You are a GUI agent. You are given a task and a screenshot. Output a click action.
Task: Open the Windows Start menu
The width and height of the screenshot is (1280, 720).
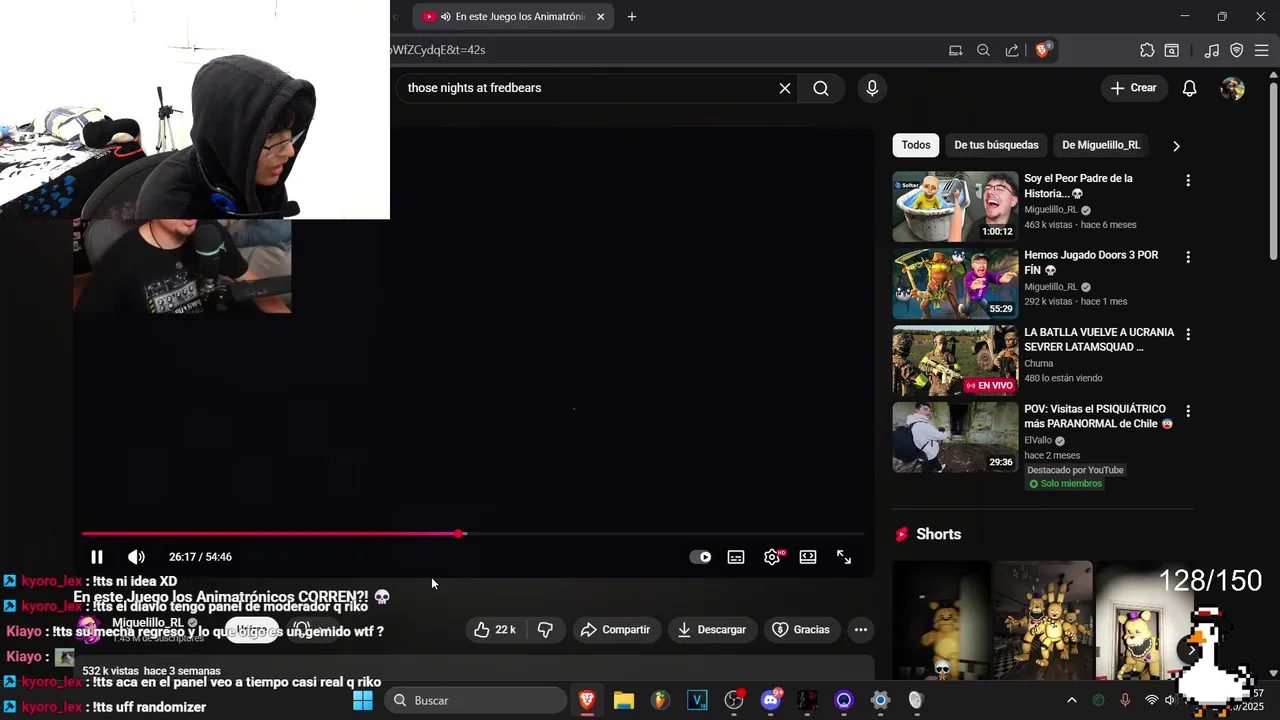[363, 701]
